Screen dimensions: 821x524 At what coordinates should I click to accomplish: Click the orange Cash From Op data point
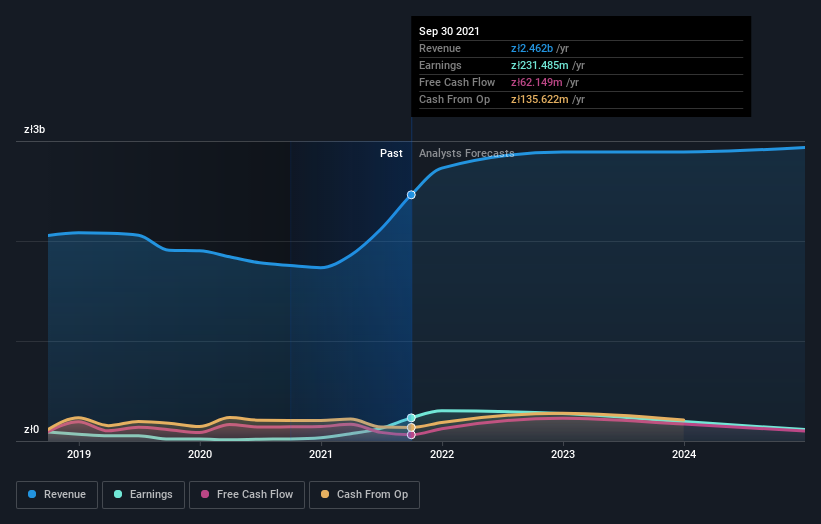(412, 428)
